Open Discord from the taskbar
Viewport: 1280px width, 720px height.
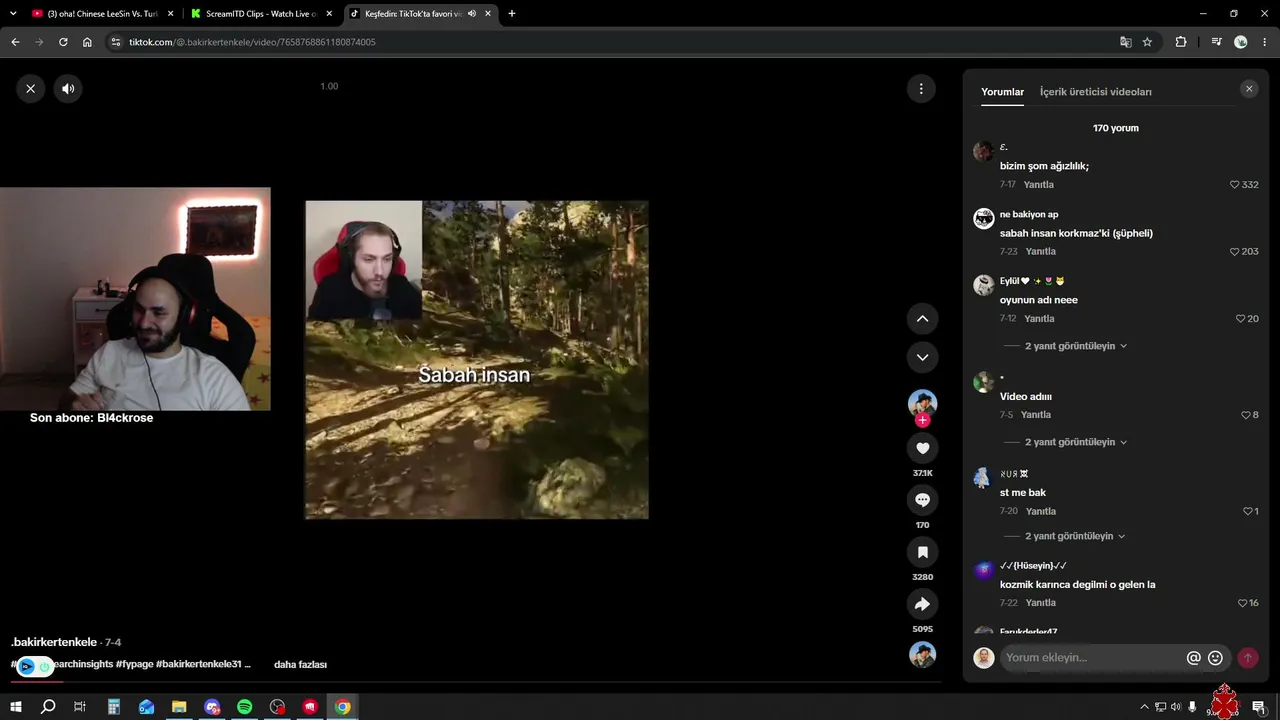(x=212, y=707)
